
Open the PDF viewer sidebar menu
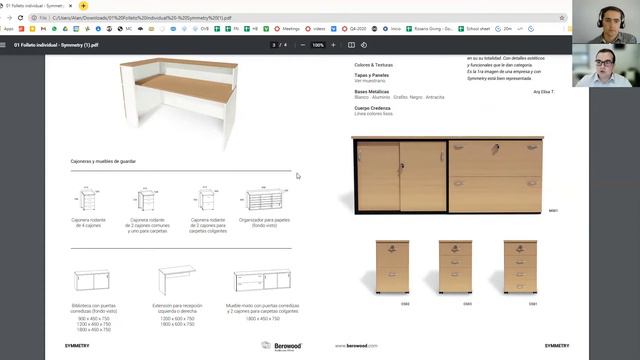coord(3,45)
